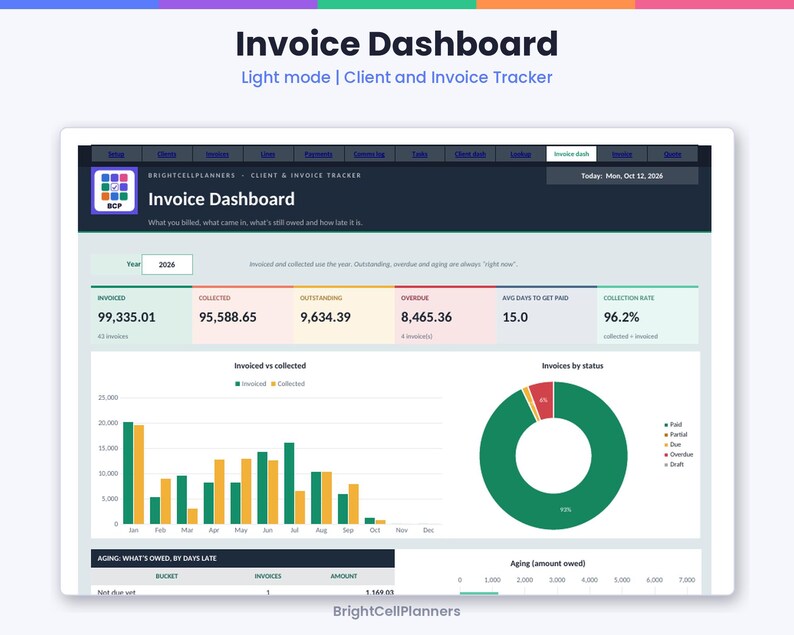The width and height of the screenshot is (794, 635).
Task: Click the Invoiced total 99,335.01
Action: [127, 318]
